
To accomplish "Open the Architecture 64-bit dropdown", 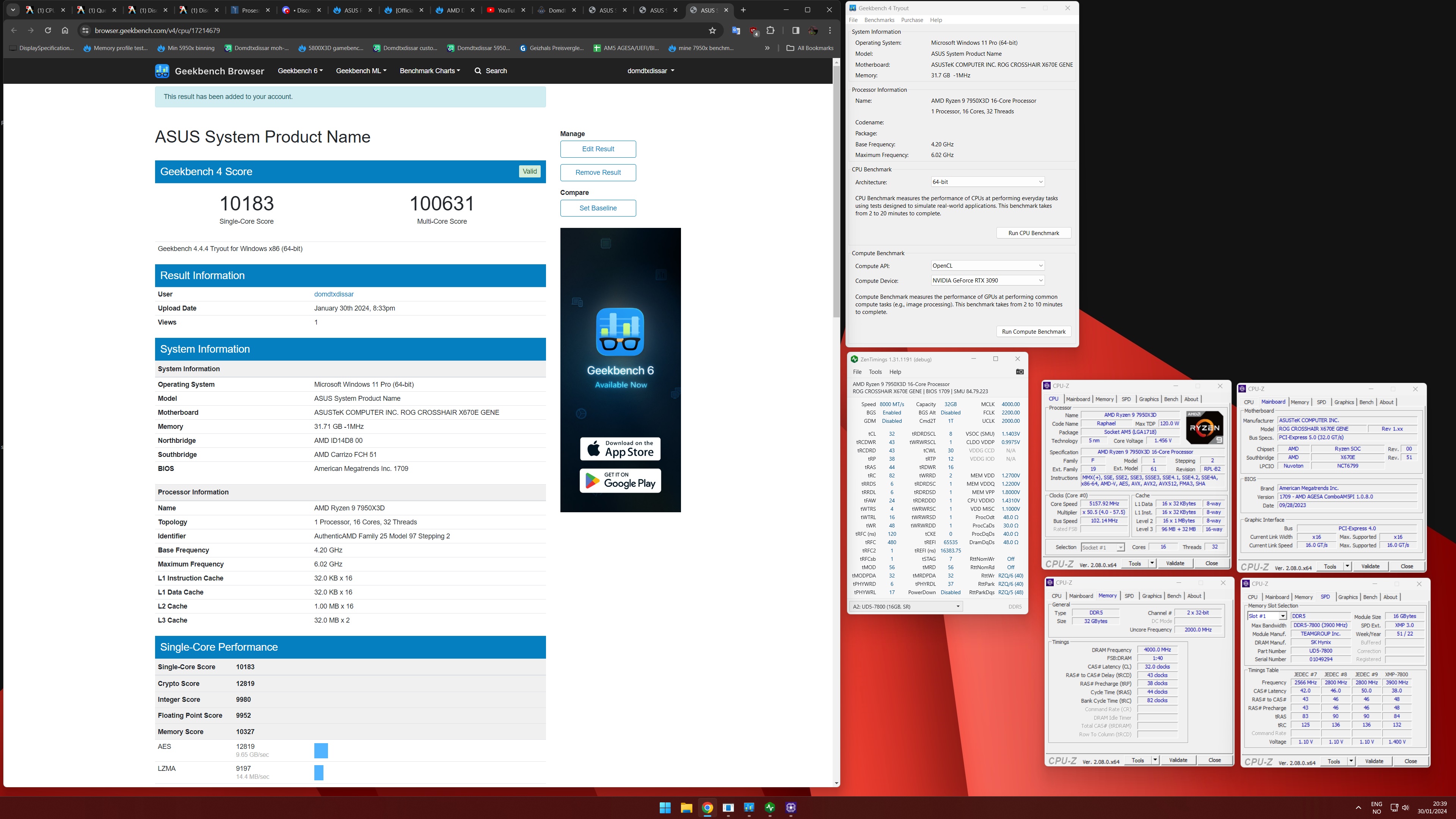I will (x=987, y=182).
